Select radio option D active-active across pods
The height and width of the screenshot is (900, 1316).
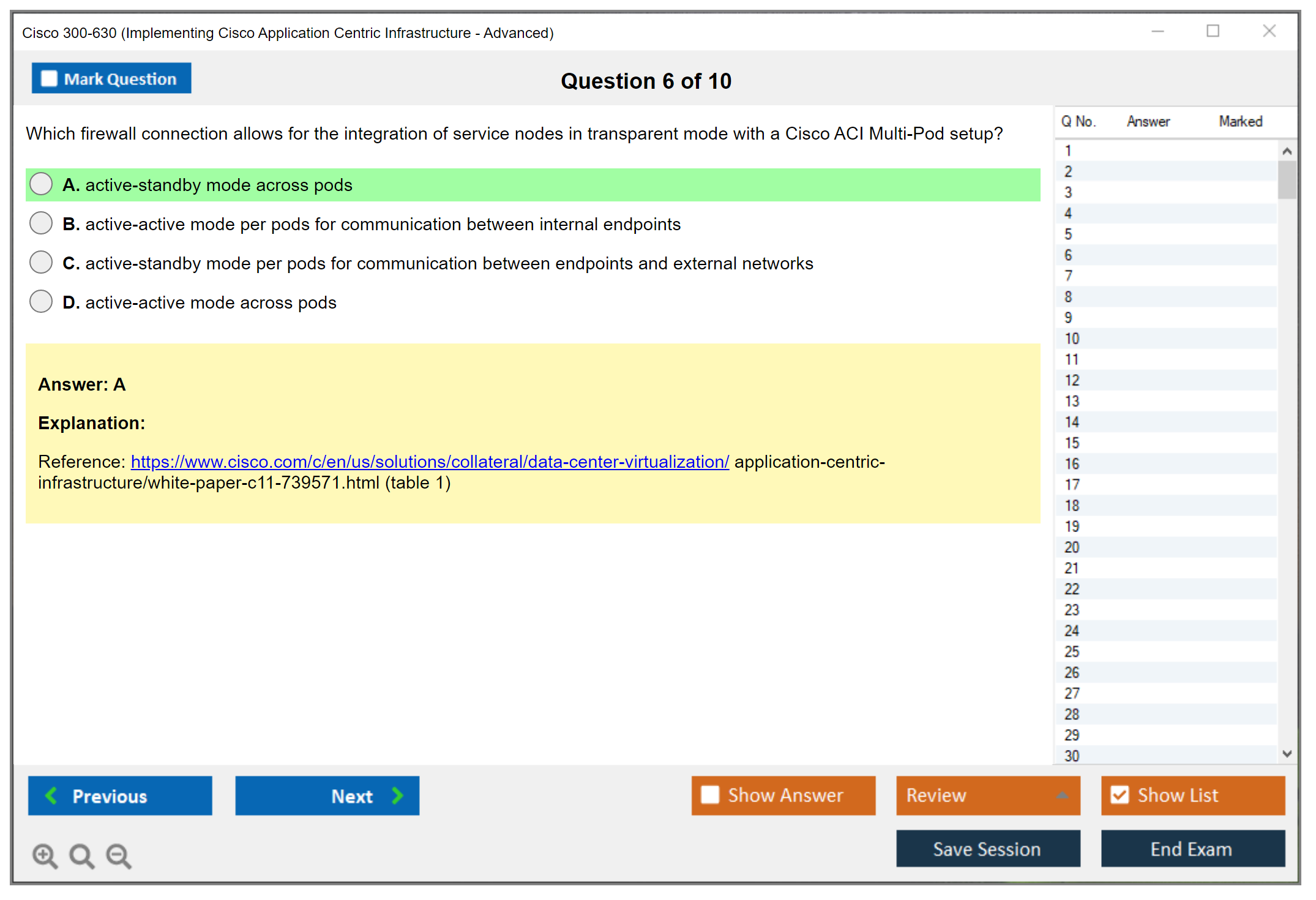(41, 302)
